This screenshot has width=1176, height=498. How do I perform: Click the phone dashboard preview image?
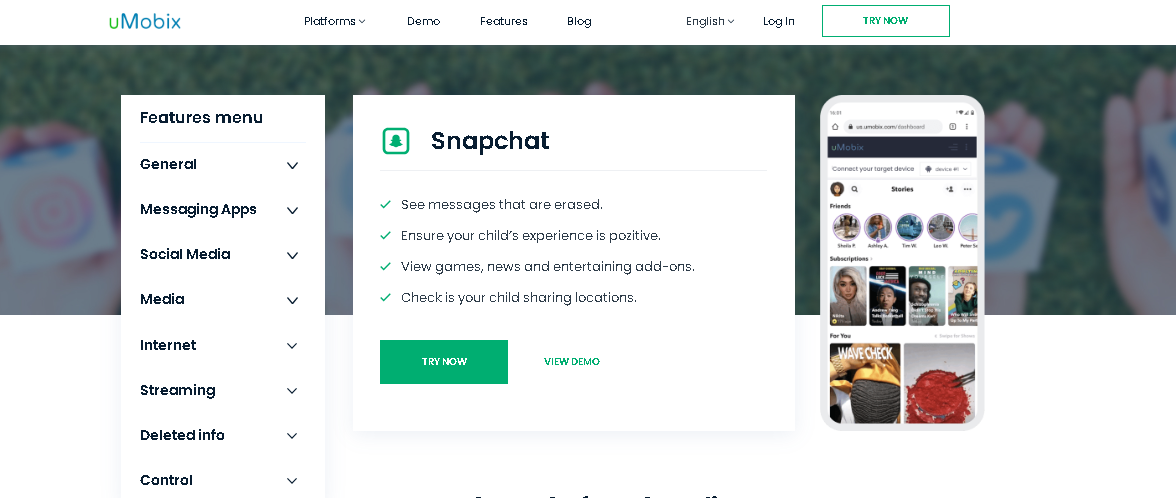pyautogui.click(x=902, y=263)
